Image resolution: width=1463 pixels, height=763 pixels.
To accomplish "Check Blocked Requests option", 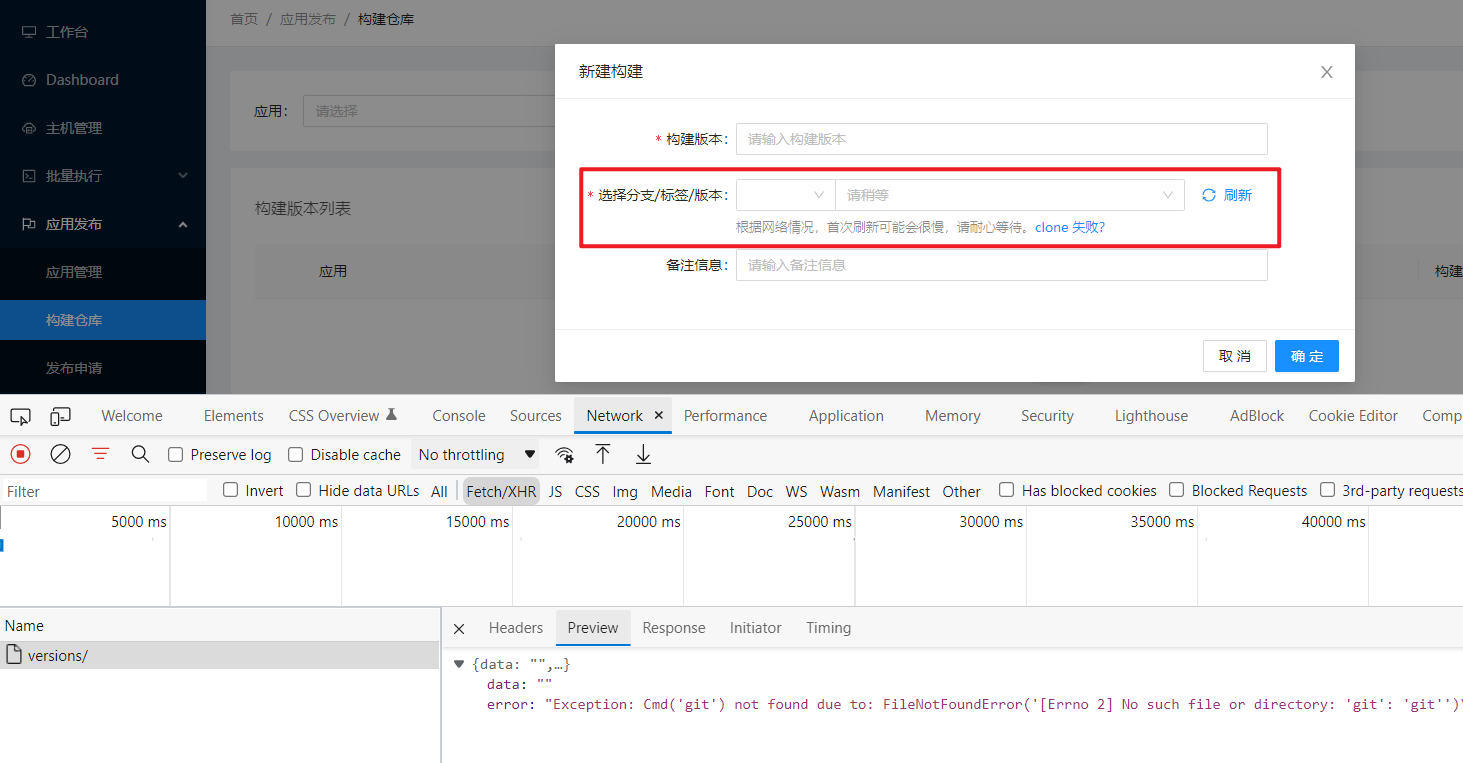I will [x=1177, y=490].
